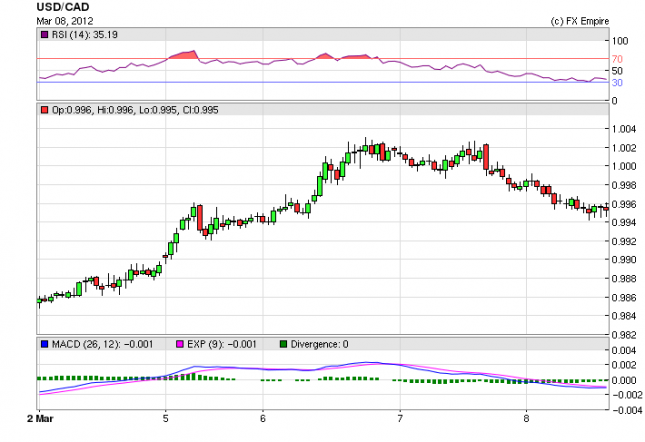This screenshot has width=645, height=442.
Task: Click the MACD axis label 0.002
Action: coord(624,365)
